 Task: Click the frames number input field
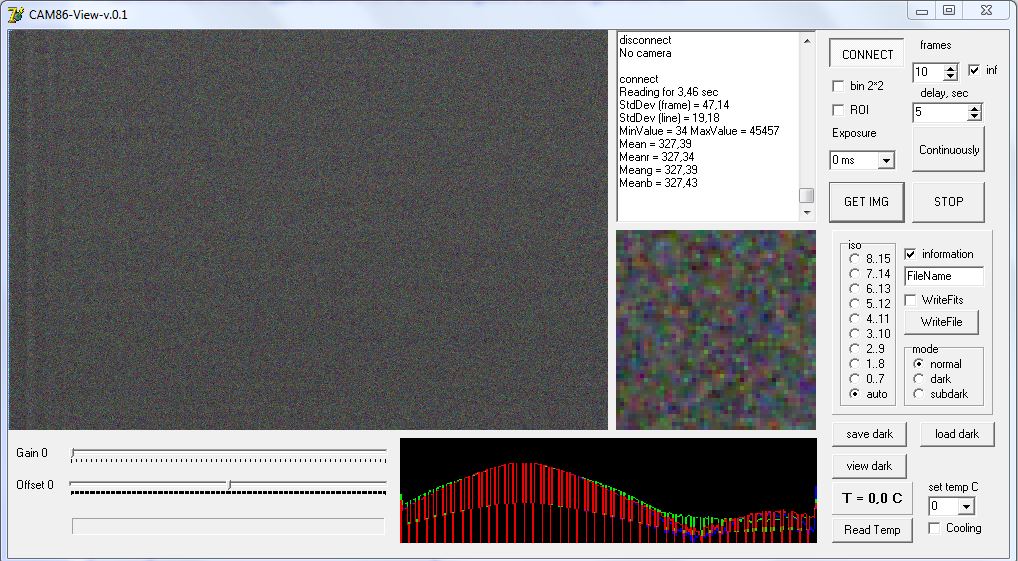pos(929,71)
